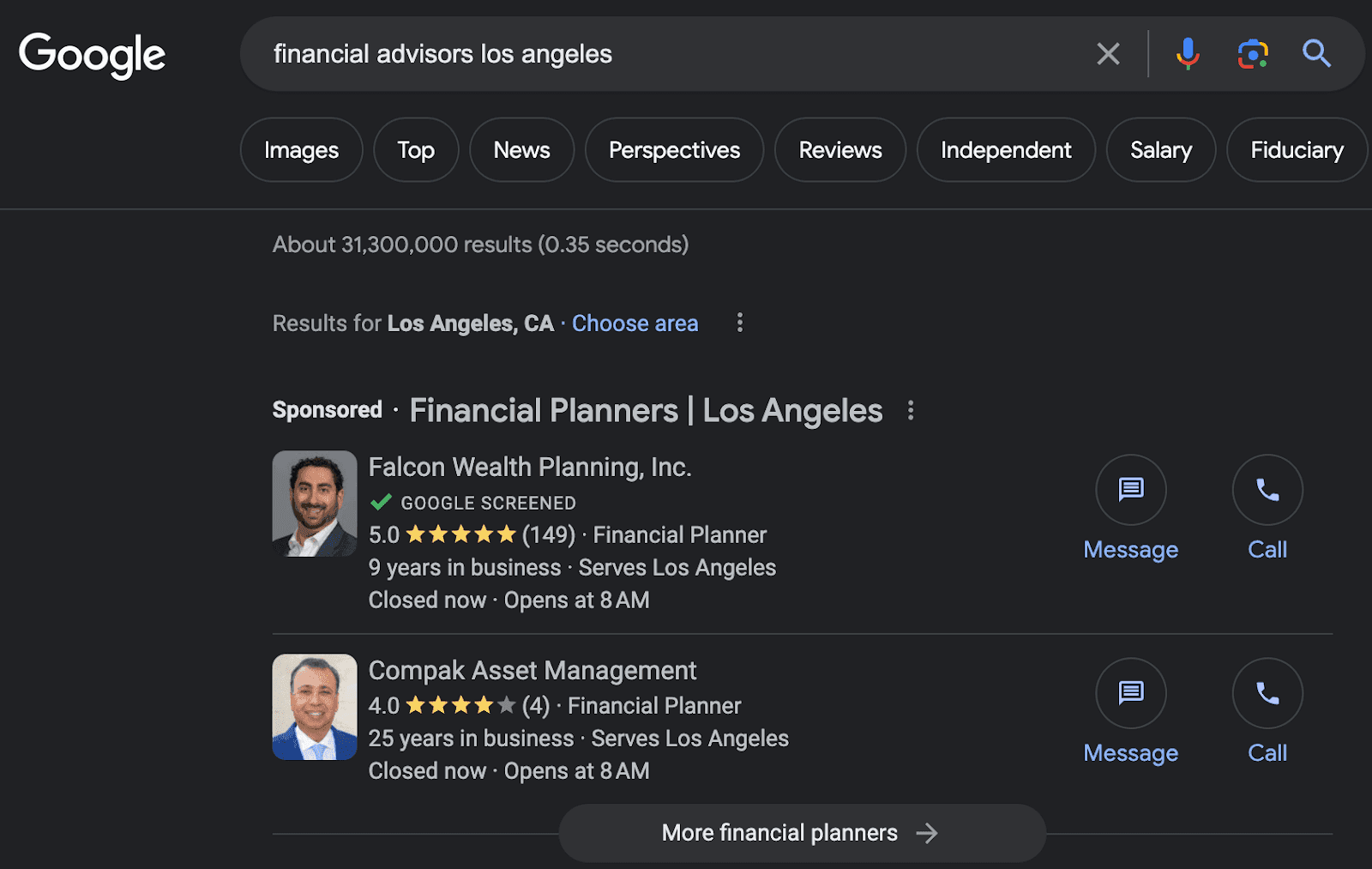Open Falcon Wealth Planning's advisor photo

[x=314, y=503]
